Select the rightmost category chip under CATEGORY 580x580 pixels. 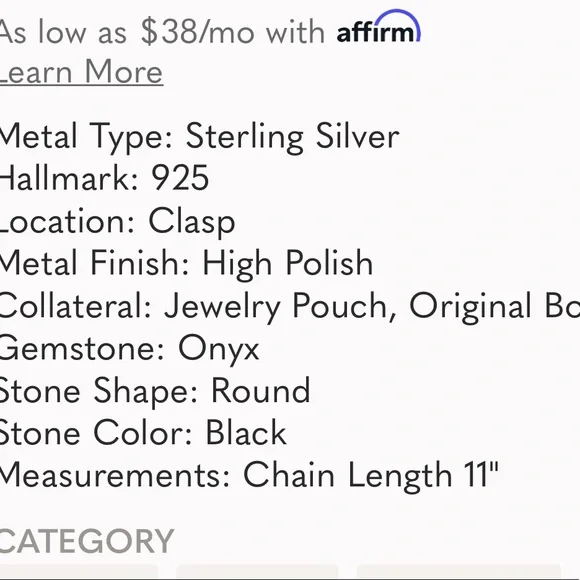click(x=459, y=572)
